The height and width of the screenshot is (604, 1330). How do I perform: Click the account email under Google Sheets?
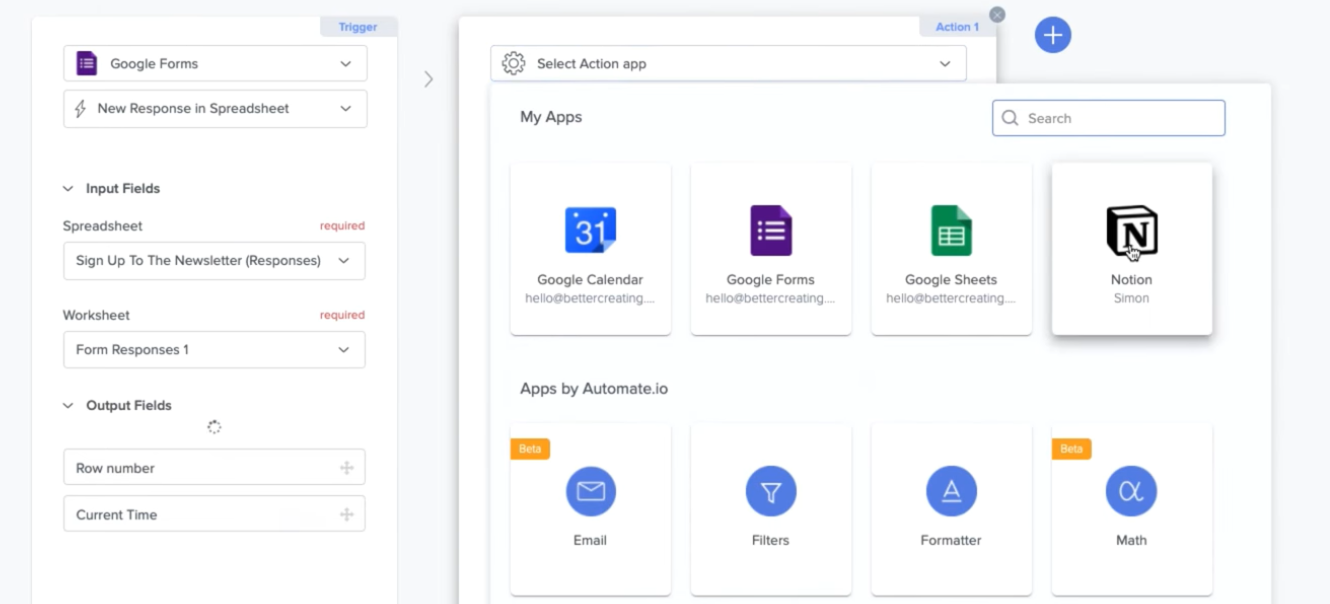coord(951,298)
